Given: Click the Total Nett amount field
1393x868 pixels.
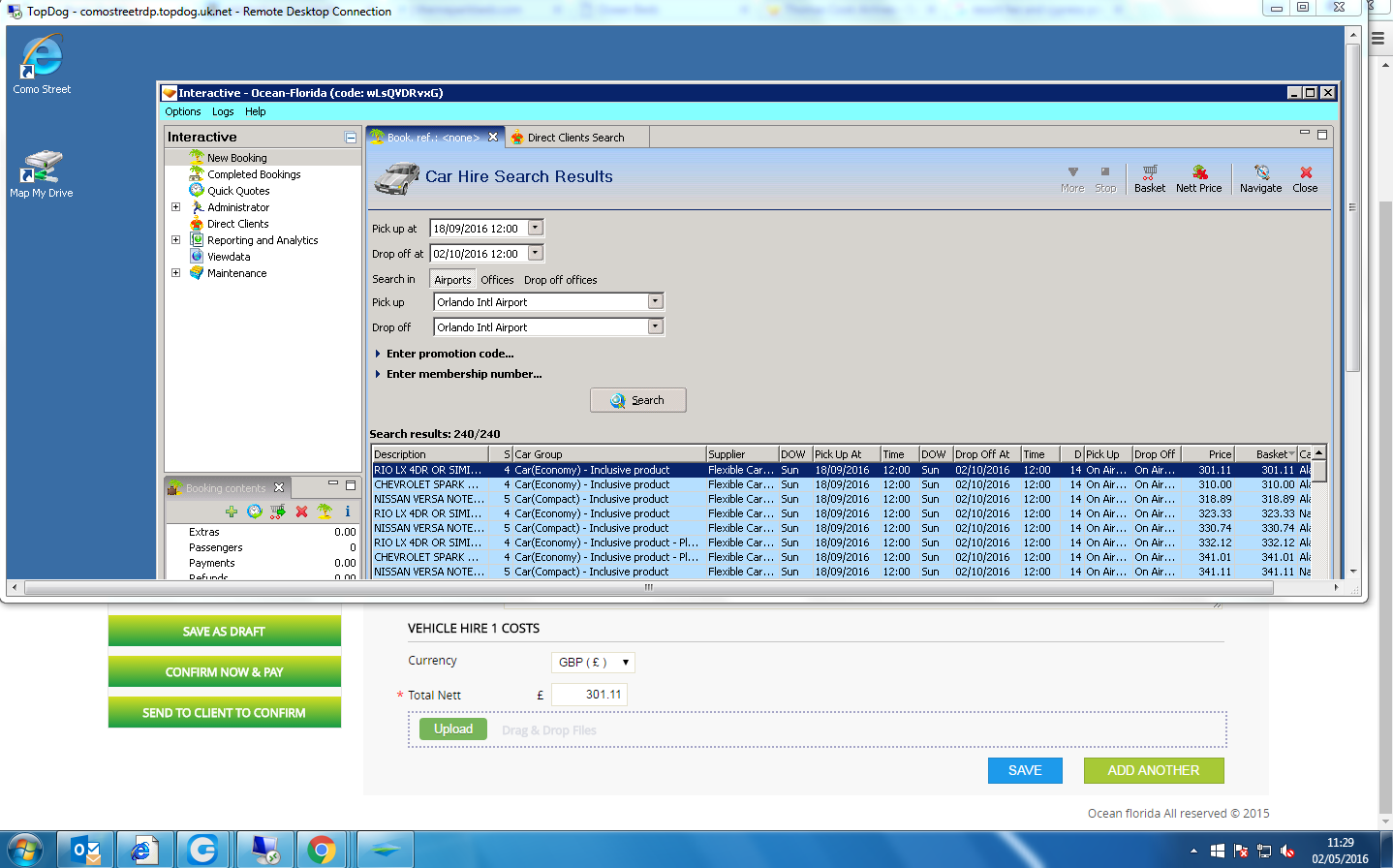Looking at the screenshot, I should point(589,695).
